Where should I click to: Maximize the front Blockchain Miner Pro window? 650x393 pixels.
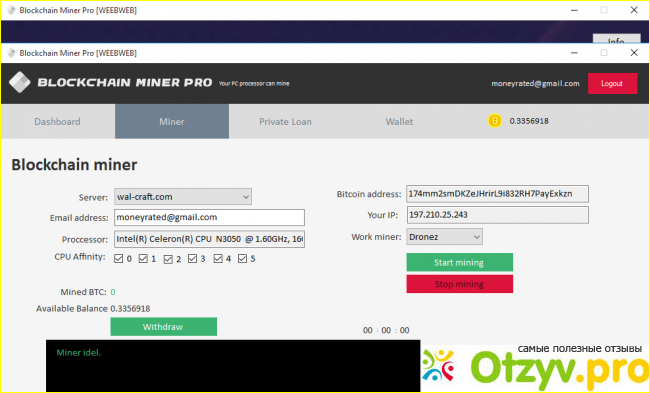tap(604, 53)
